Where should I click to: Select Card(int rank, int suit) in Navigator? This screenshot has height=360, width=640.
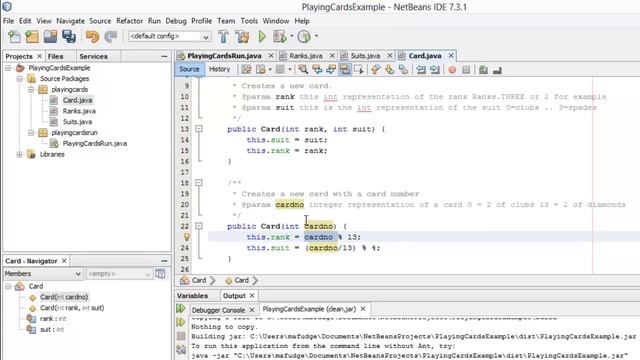(72, 308)
